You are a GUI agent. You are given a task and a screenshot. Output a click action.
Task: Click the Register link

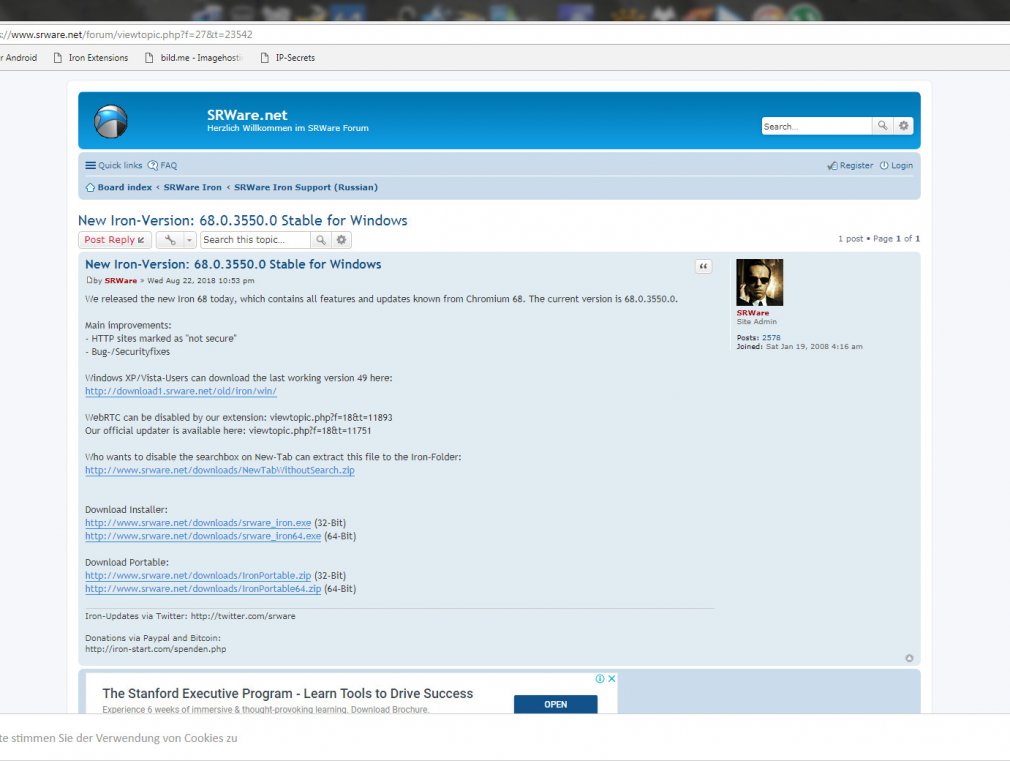coord(850,166)
